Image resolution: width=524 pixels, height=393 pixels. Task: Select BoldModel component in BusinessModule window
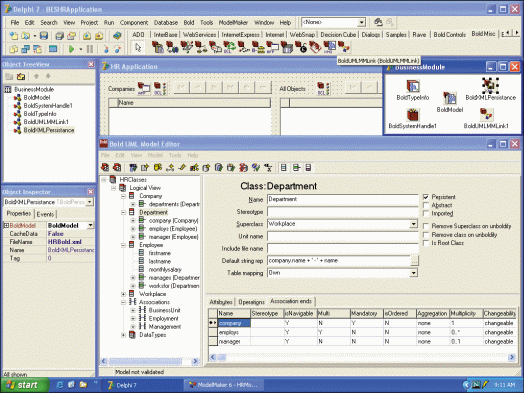click(450, 98)
